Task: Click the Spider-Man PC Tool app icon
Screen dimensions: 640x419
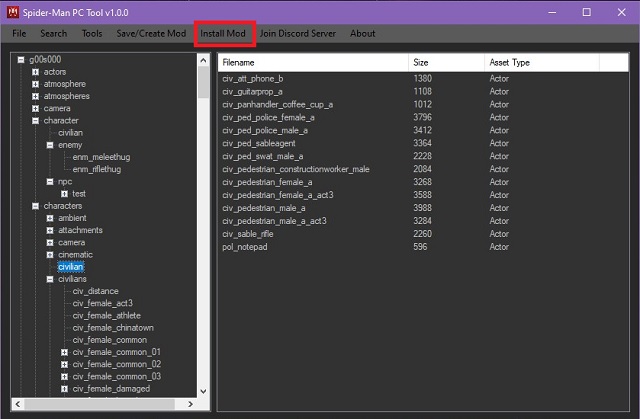Action: 13,12
